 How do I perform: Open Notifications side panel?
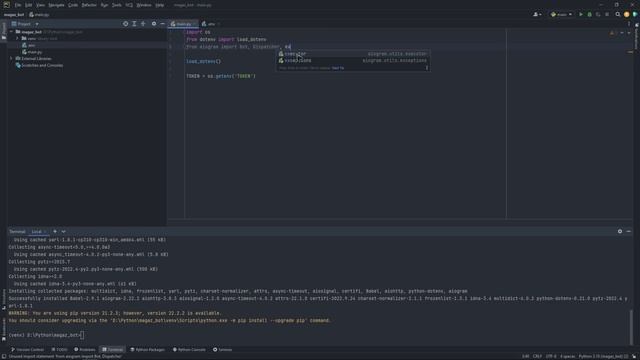point(636,37)
